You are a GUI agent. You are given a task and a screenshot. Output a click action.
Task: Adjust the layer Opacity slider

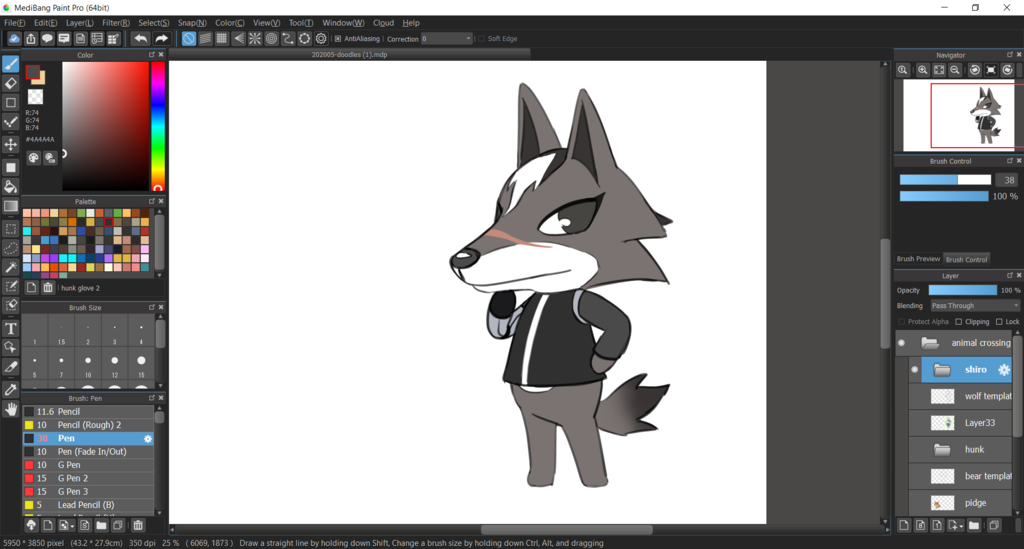[x=963, y=290]
